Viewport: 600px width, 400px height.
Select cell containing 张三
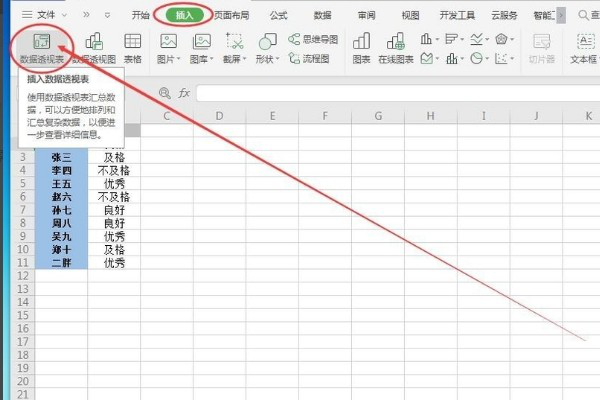coord(61,157)
